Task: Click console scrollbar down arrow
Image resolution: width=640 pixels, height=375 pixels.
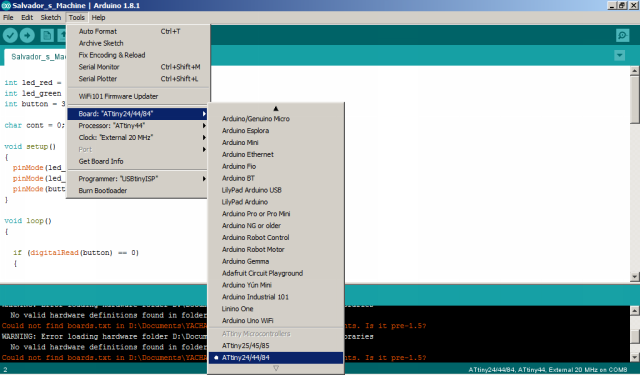Action: pos(635,358)
